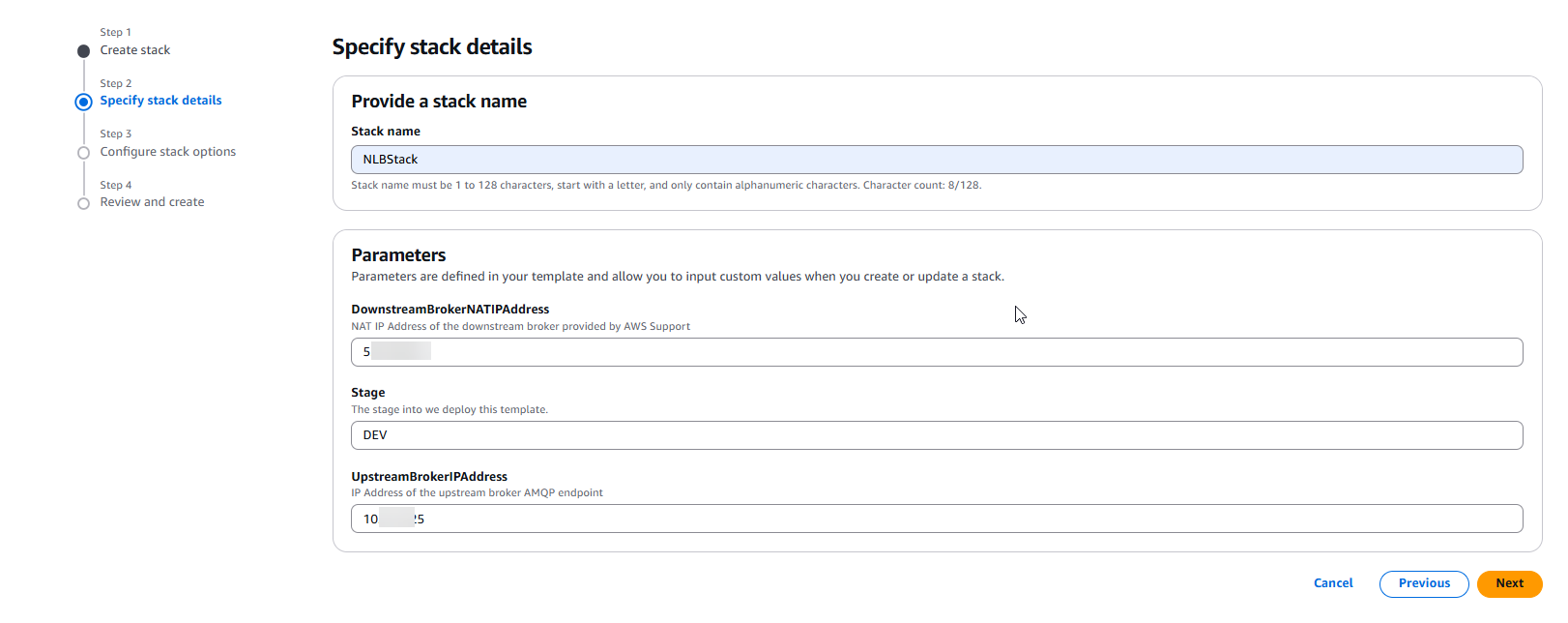Click the UpstreamBrokerIPAddress label

(x=429, y=477)
